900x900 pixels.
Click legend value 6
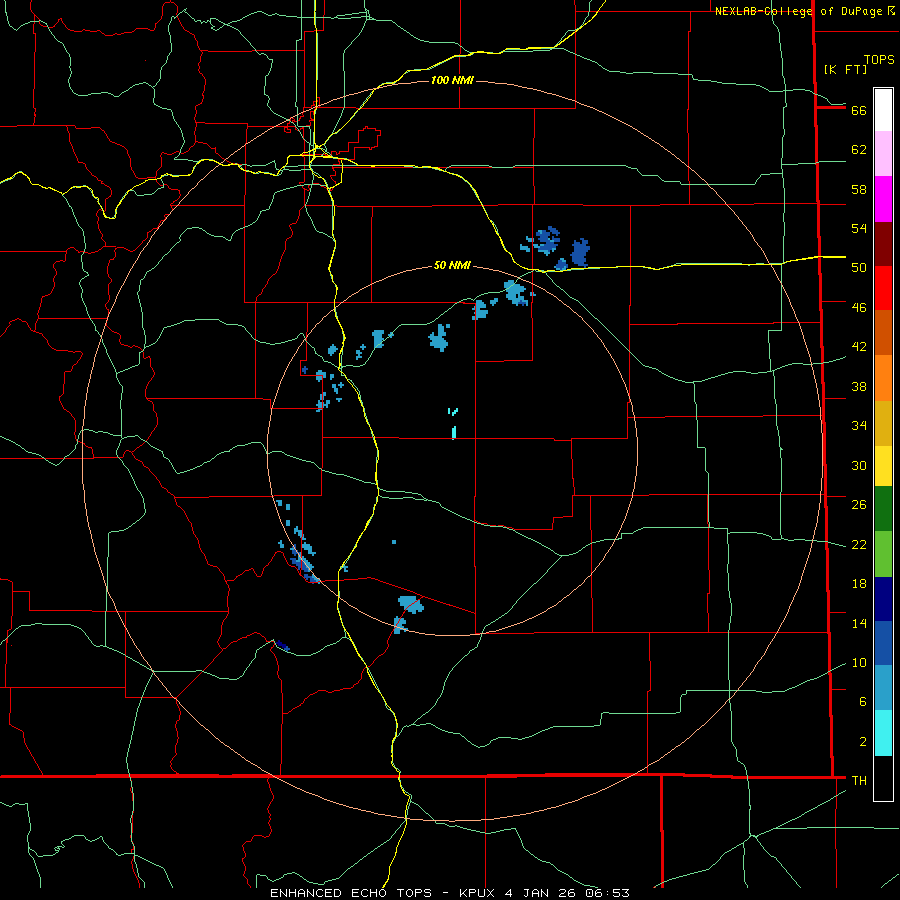click(862, 702)
